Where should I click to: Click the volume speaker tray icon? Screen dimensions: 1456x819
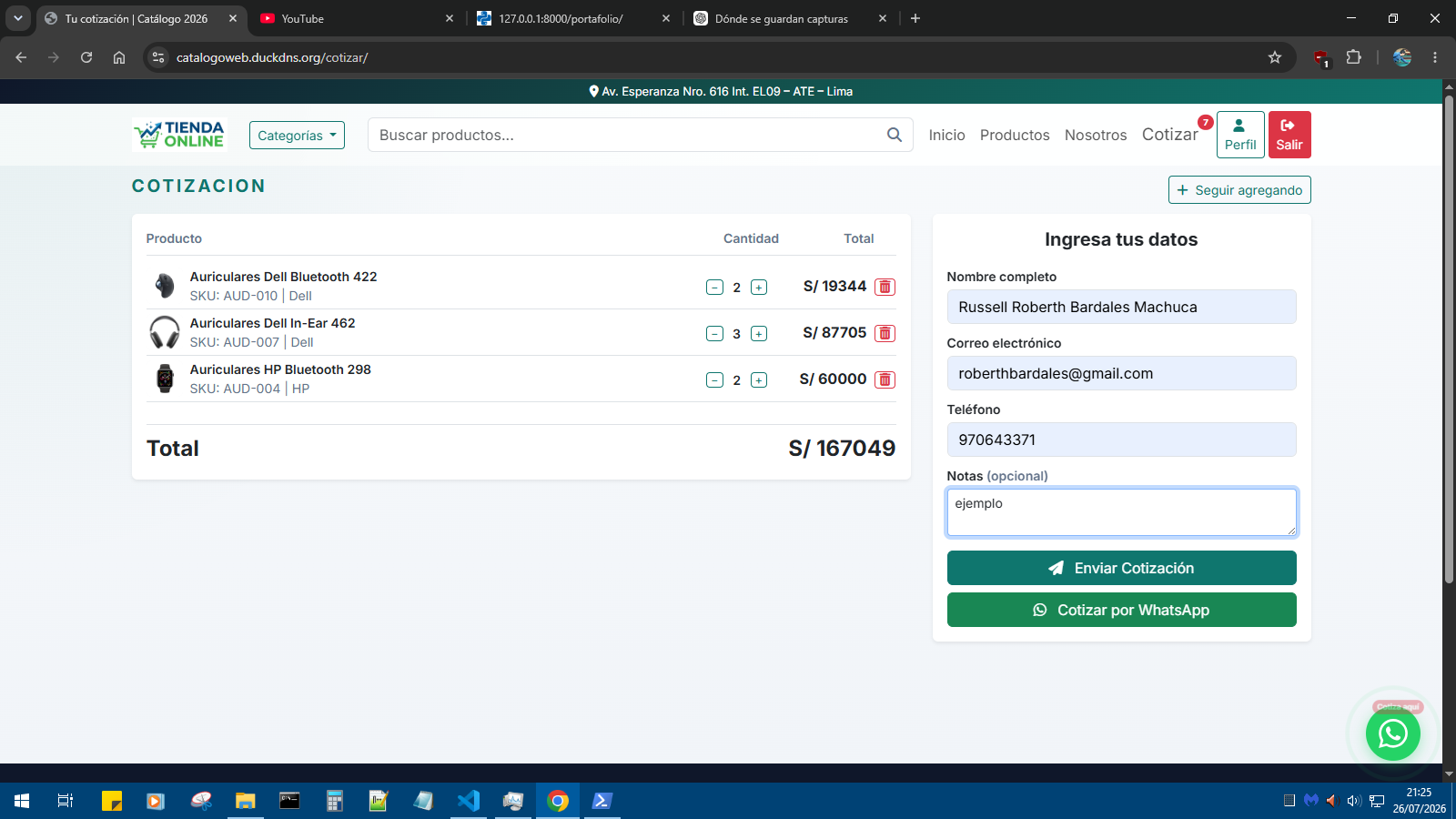(x=1354, y=801)
